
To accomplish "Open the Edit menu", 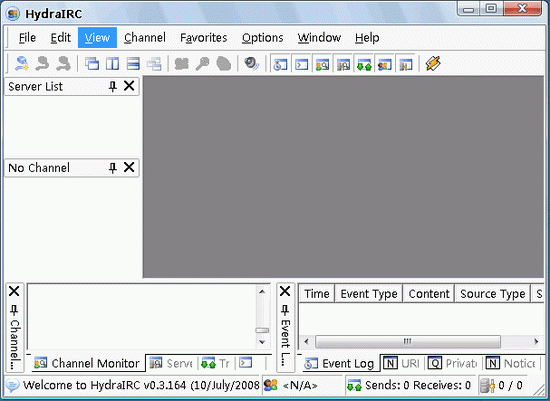I will pos(61,38).
